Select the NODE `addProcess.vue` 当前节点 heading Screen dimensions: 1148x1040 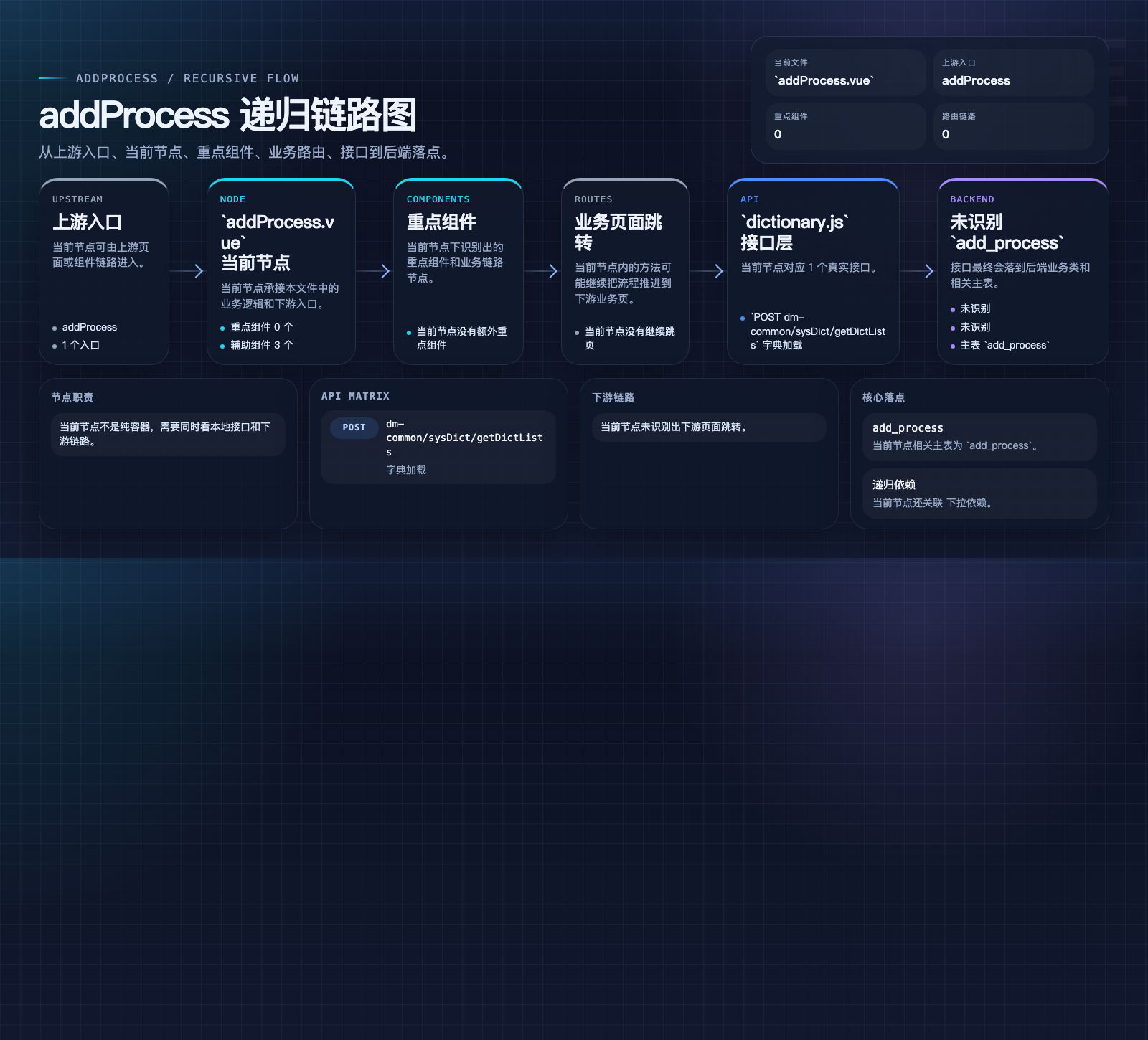(x=277, y=242)
